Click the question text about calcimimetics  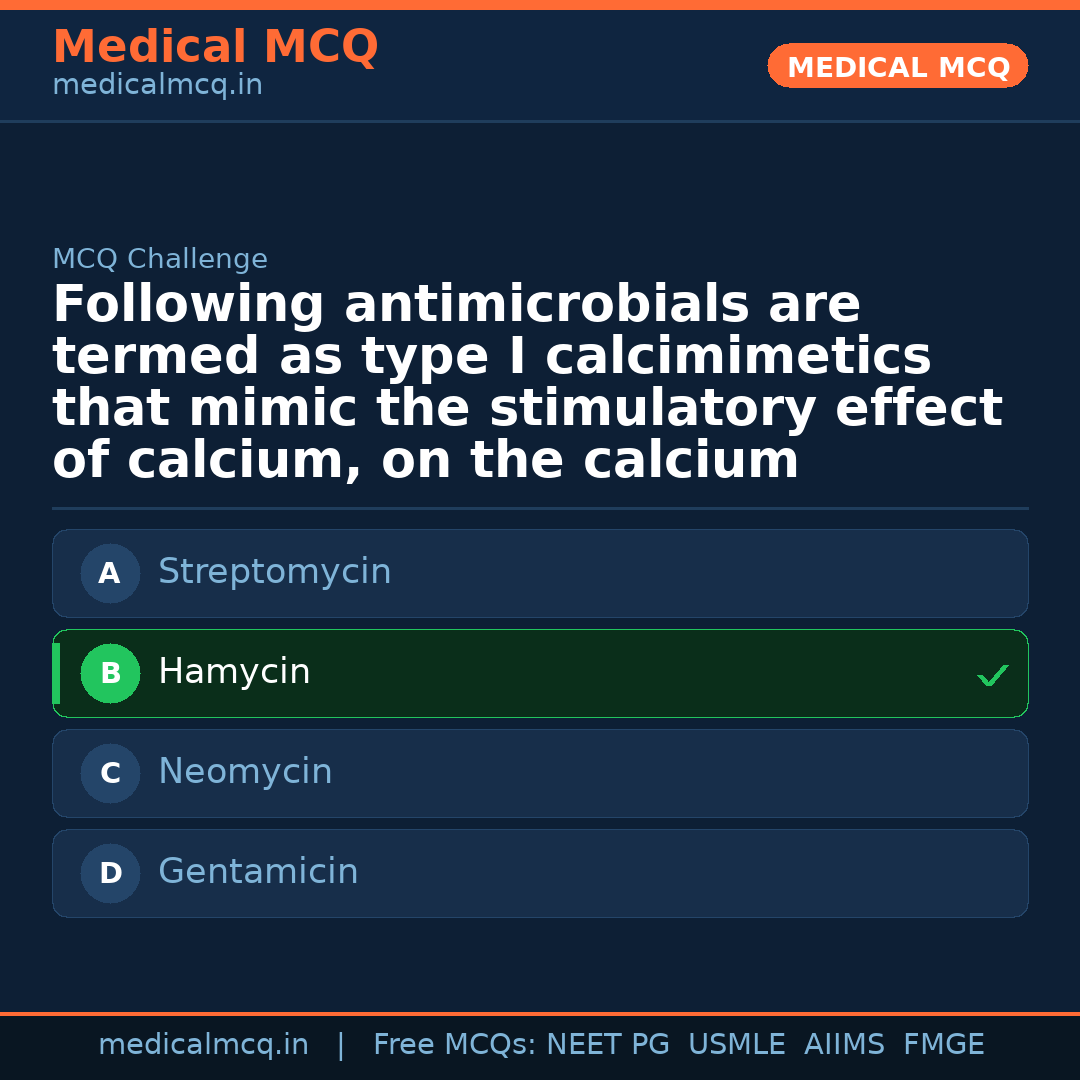[x=527, y=383]
